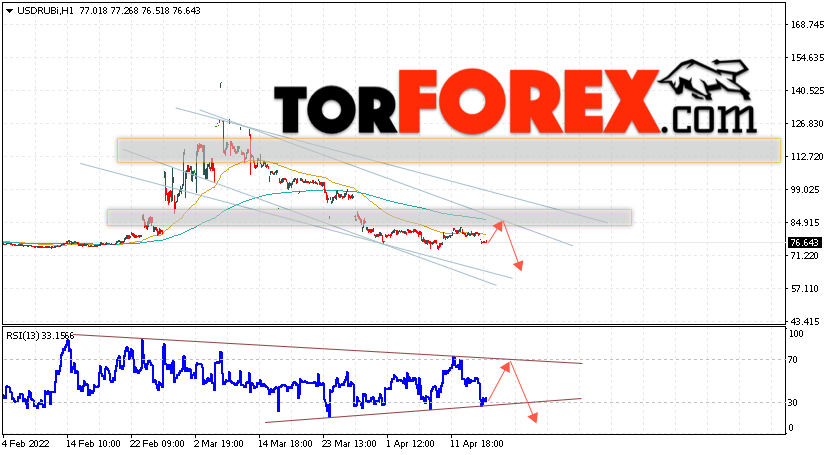Select the 168.745 price scale value
The width and height of the screenshot is (826, 455).
click(x=807, y=25)
